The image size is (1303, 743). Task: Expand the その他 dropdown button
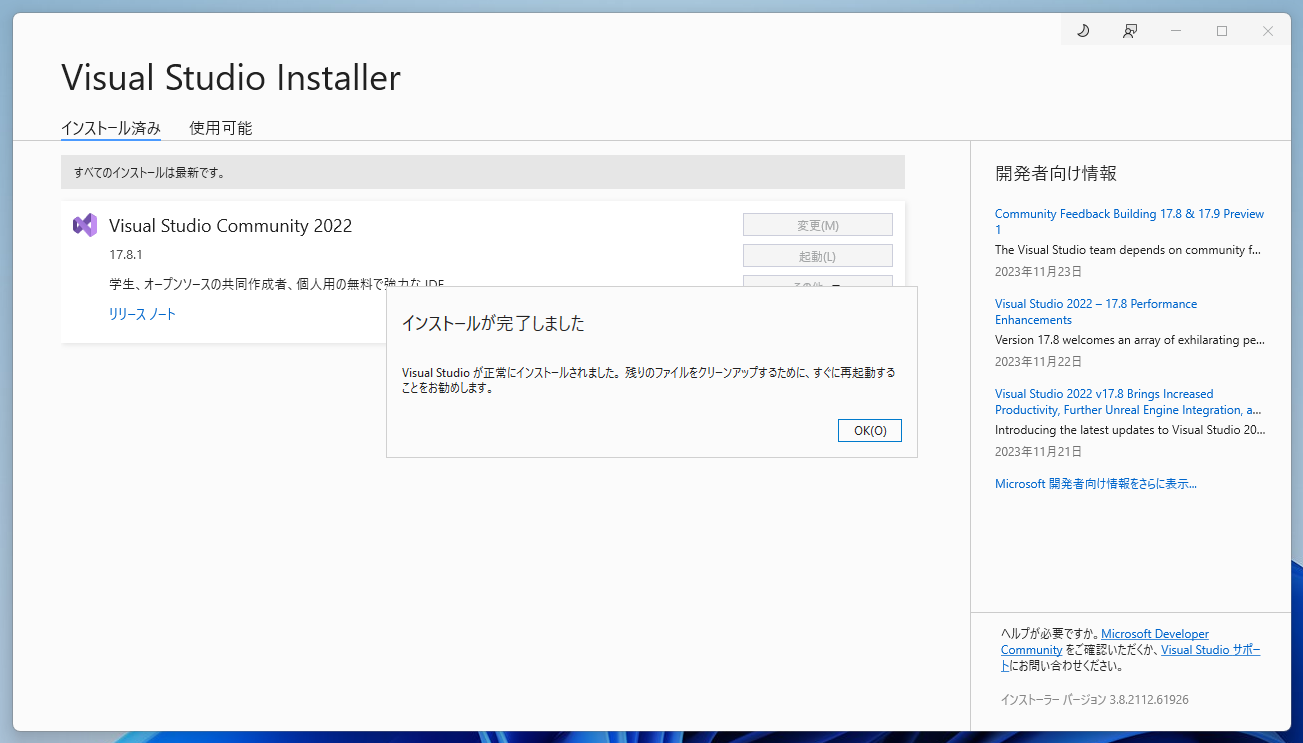coord(818,281)
